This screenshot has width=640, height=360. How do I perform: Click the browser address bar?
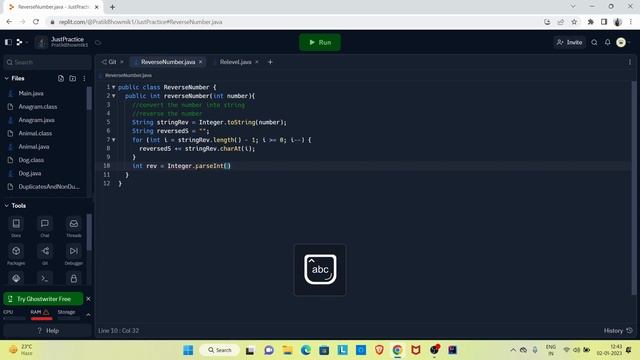coord(294,22)
